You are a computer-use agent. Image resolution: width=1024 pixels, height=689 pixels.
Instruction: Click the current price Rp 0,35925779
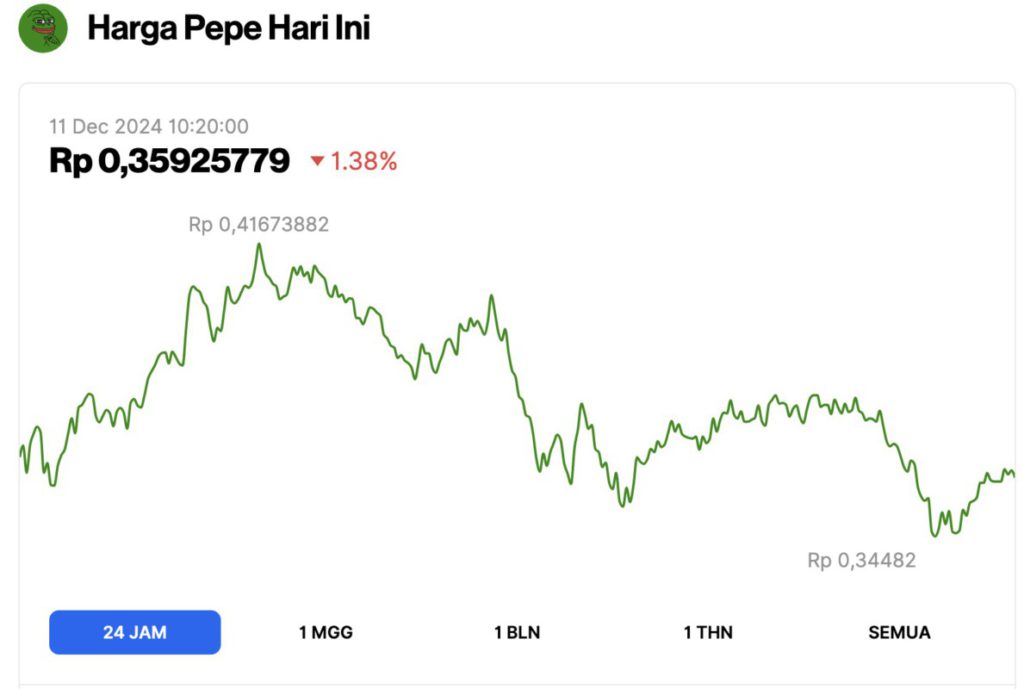pyautogui.click(x=169, y=160)
